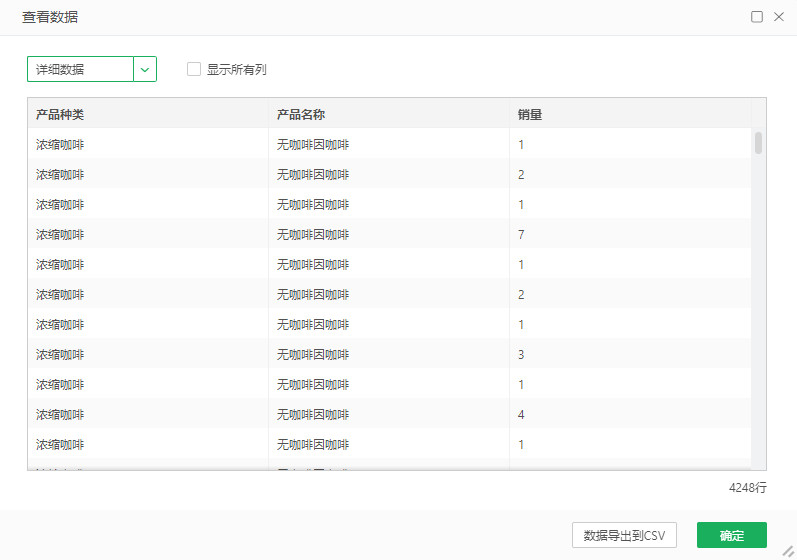Viewport: 797px width, 560px height.
Task: Open the 详细数据 combo box
Action: point(80,69)
